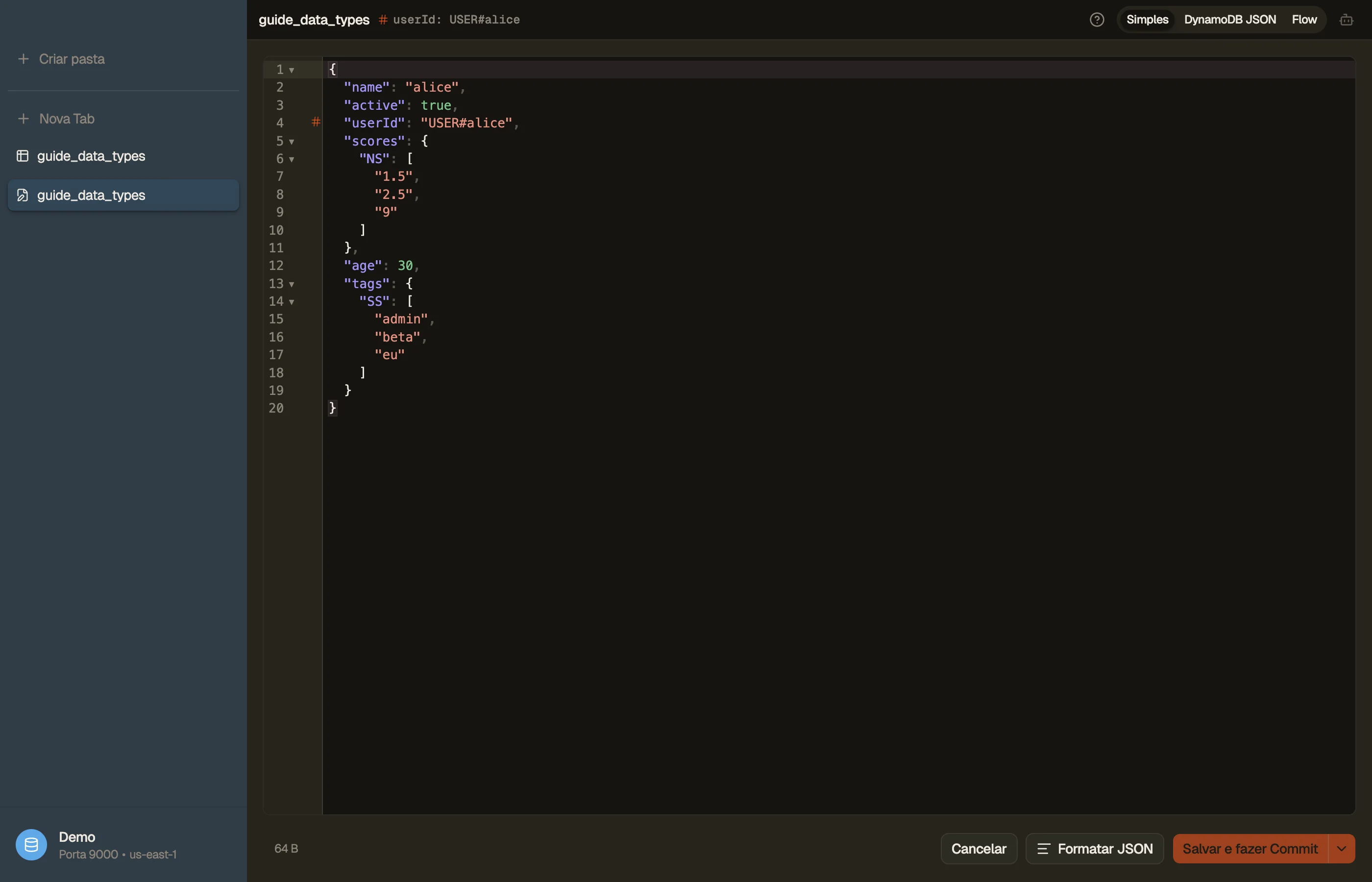This screenshot has height=882, width=1372.
Task: Open the guide_data_types table tab
Action: pyautogui.click(x=123, y=156)
